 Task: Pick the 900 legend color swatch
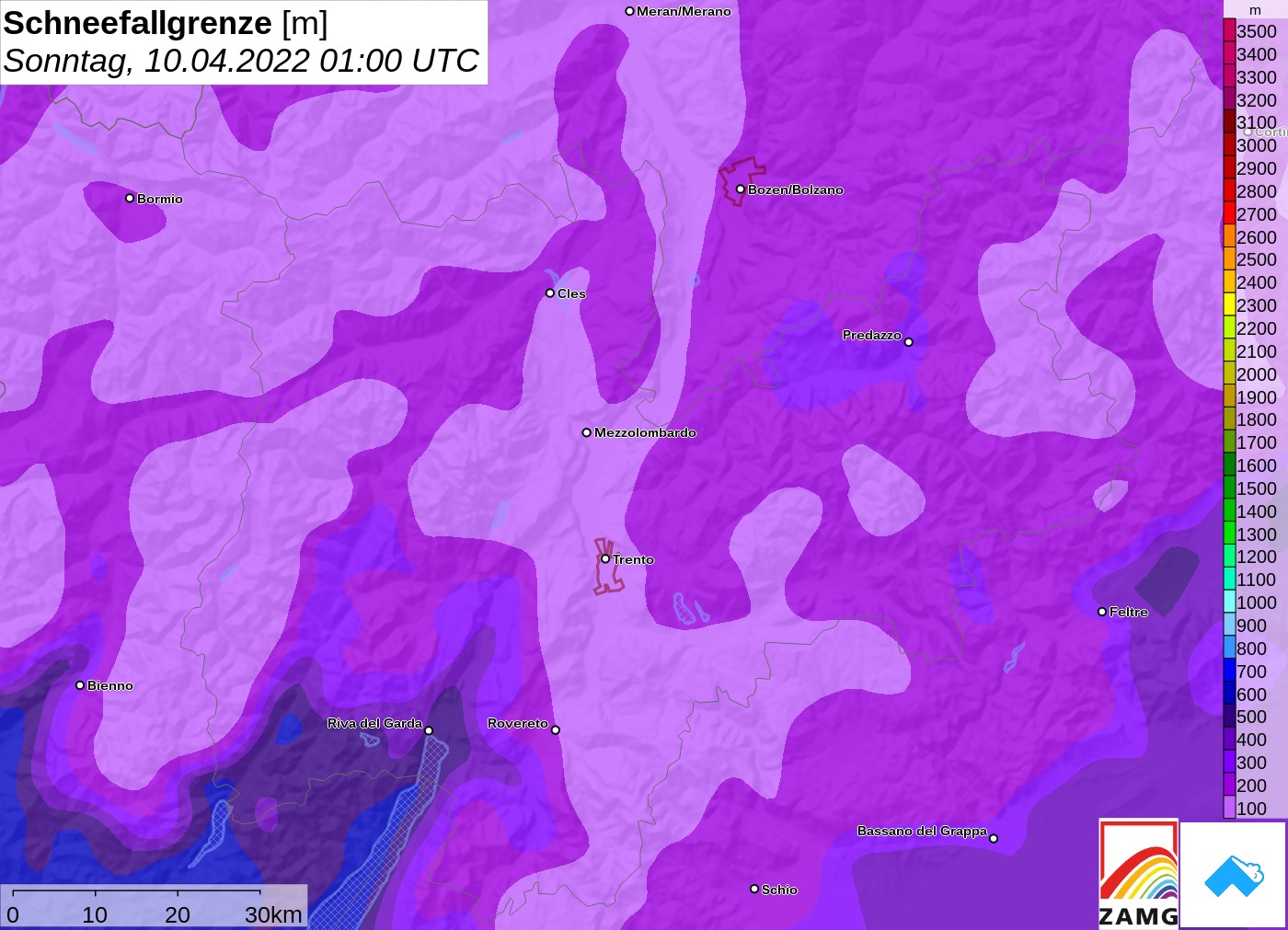pyautogui.click(x=1229, y=625)
